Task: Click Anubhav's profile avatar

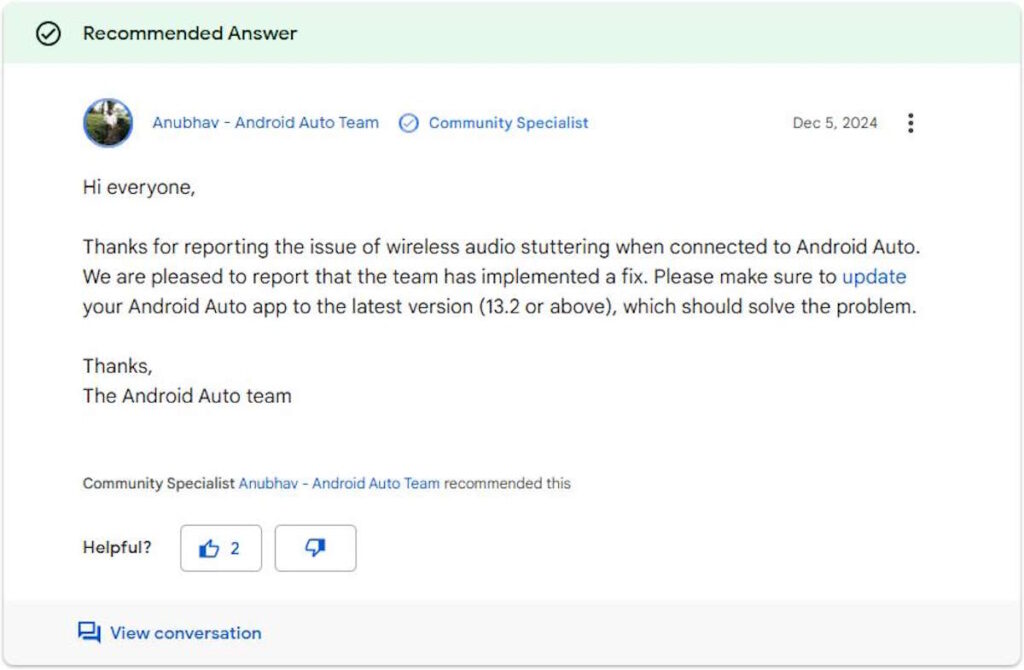Action: click(x=108, y=123)
